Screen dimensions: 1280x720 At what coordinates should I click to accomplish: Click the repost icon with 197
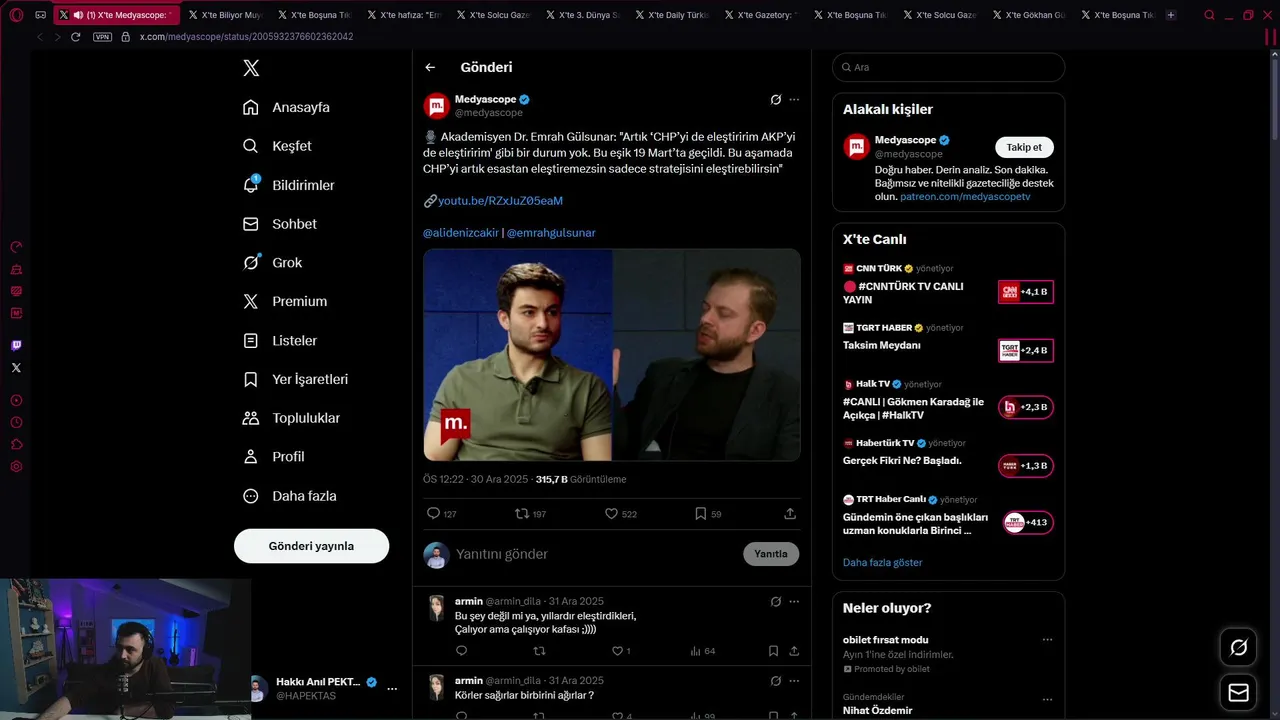pyautogui.click(x=530, y=513)
